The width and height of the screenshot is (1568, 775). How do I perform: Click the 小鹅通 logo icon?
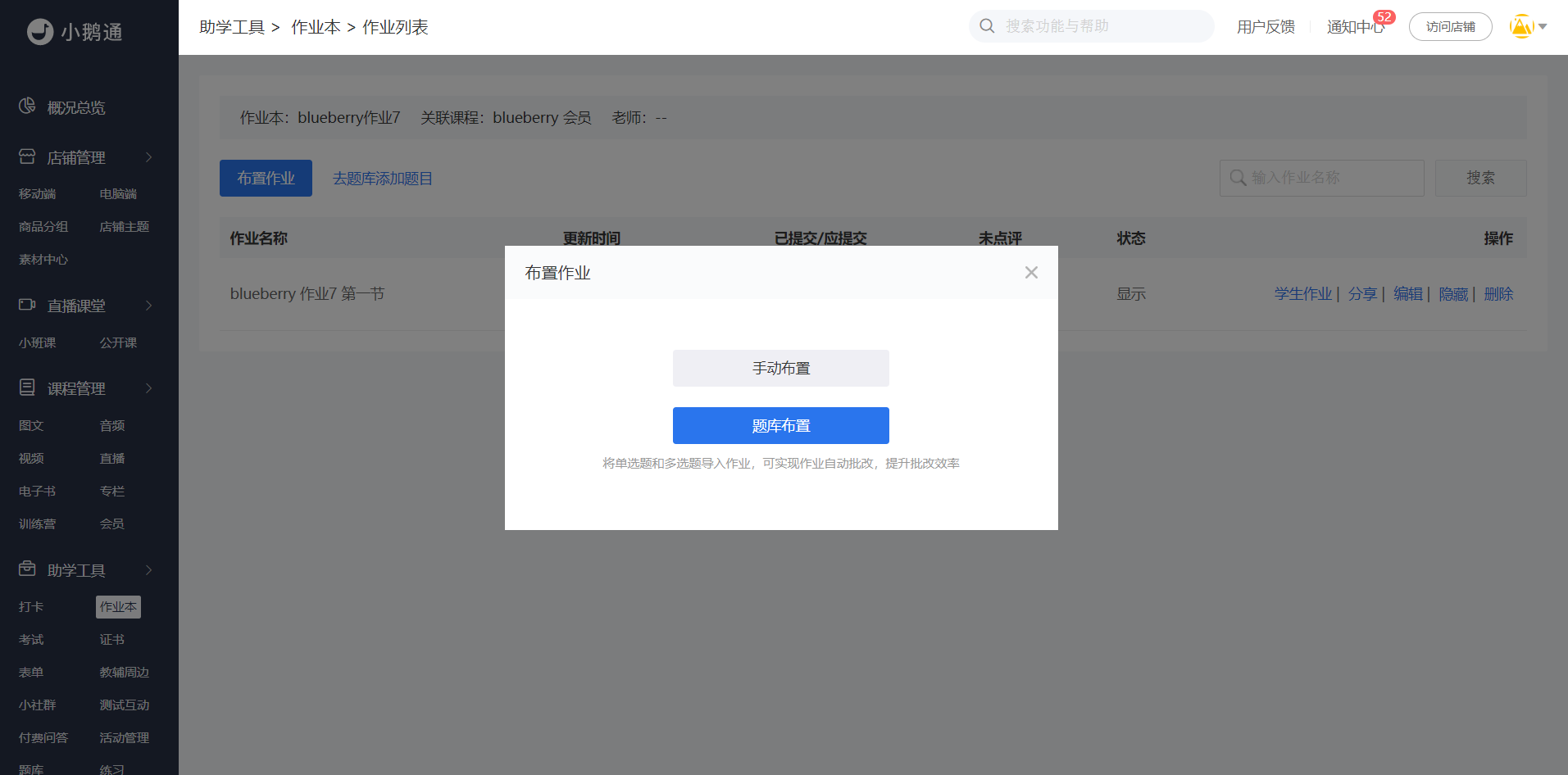click(x=39, y=32)
